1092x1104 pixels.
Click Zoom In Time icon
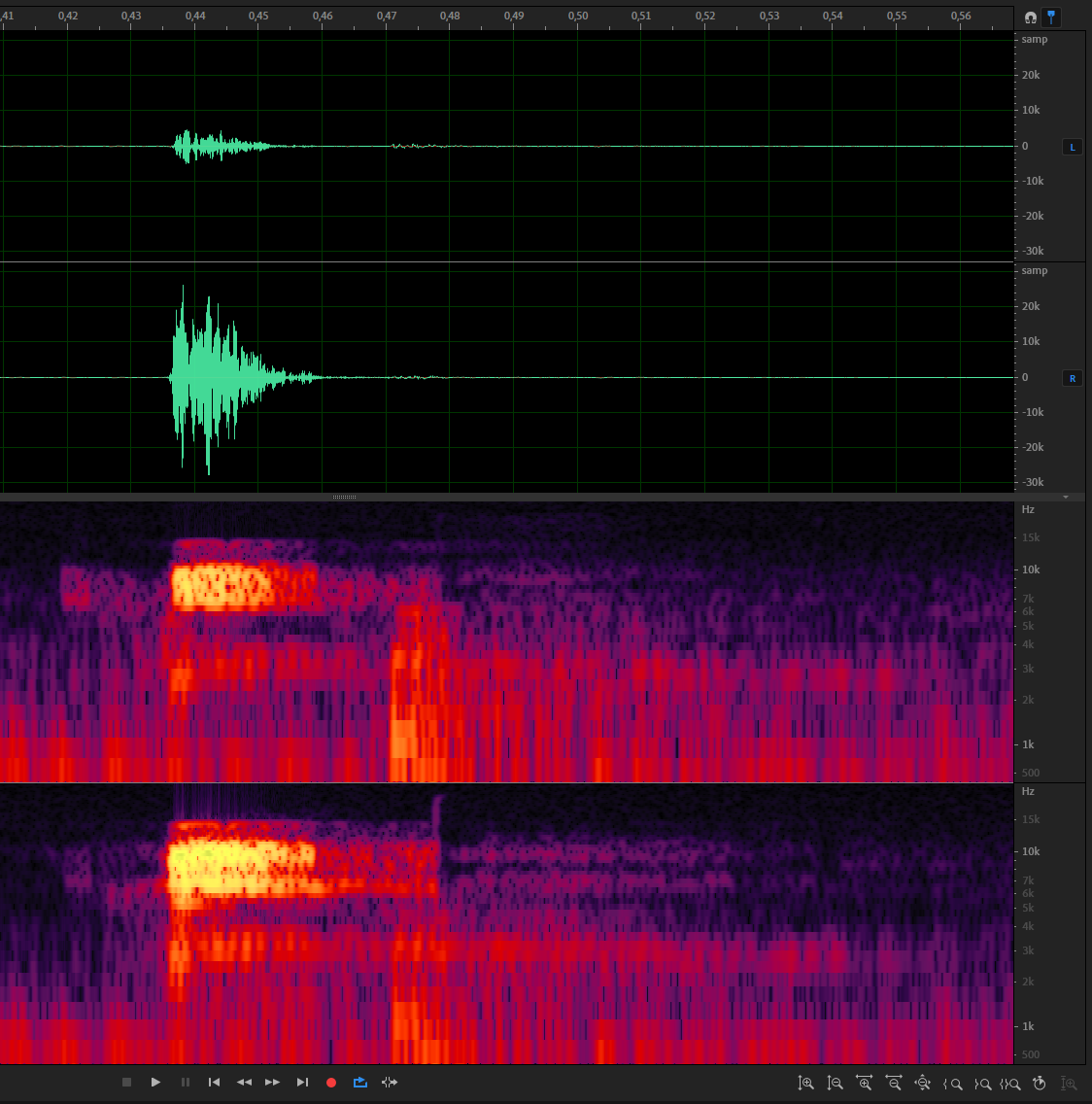[x=864, y=1084]
